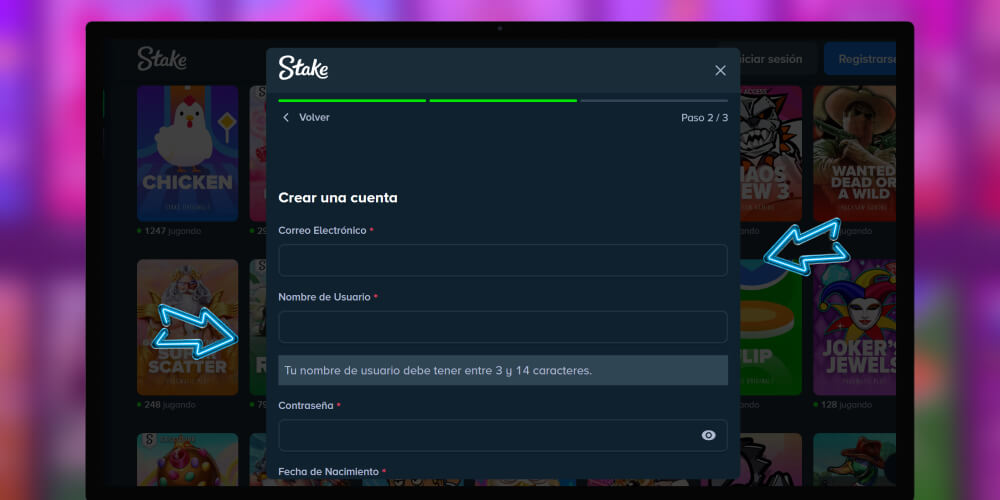The height and width of the screenshot is (500, 1000).
Task: Click the gray third progress step segment
Action: [654, 100]
